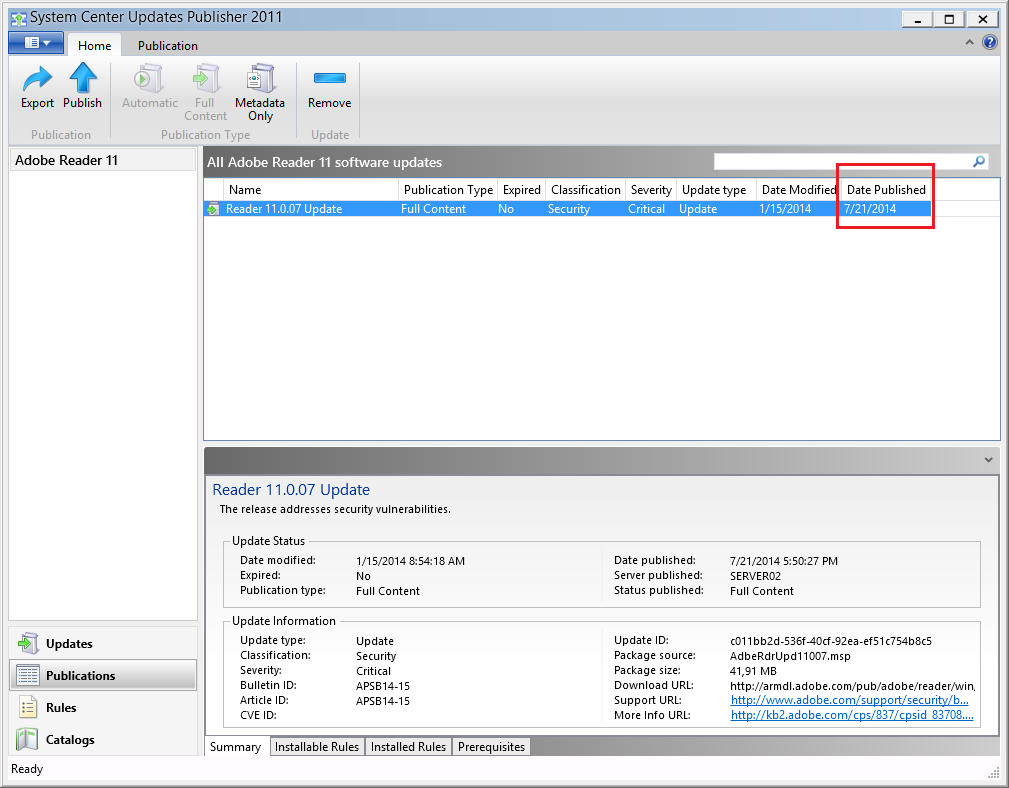Image resolution: width=1009 pixels, height=788 pixels.
Task: Open the Installable Rules tab
Action: point(317,747)
